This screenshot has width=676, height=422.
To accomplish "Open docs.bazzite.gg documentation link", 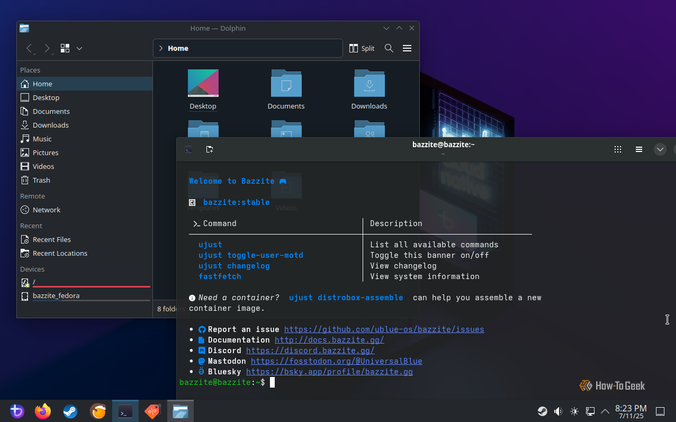I will coord(329,340).
